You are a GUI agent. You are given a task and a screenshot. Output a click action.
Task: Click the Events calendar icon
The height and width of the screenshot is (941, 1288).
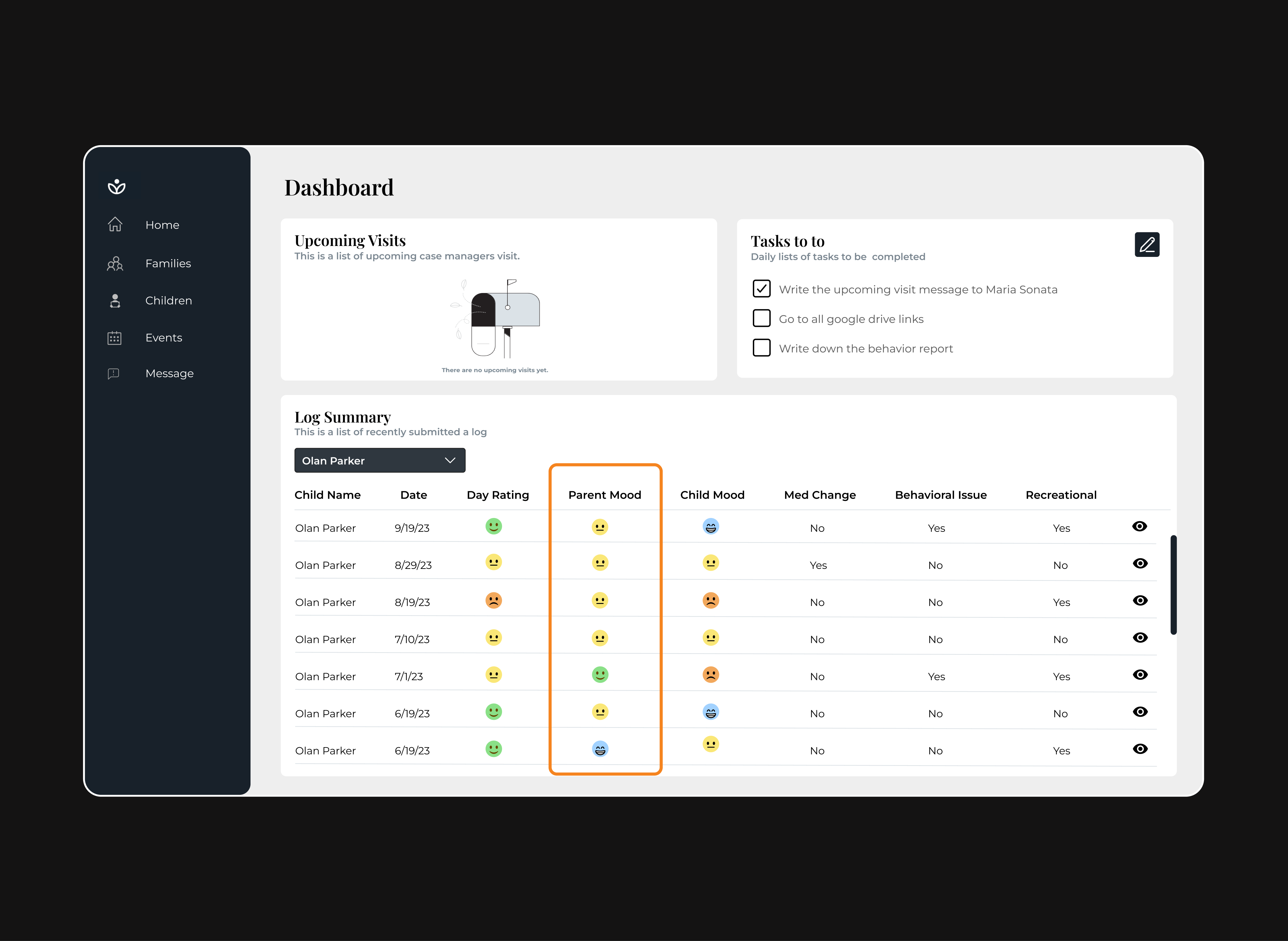tap(115, 338)
